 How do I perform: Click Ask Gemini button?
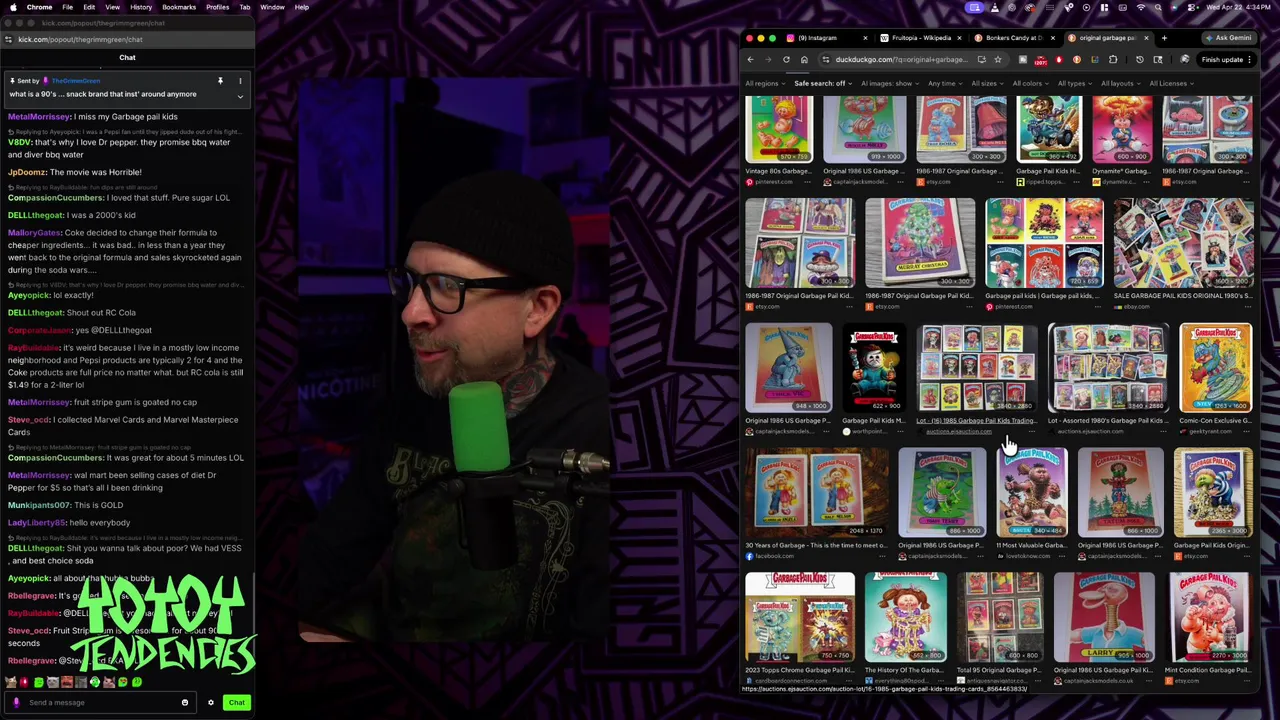tap(1228, 38)
